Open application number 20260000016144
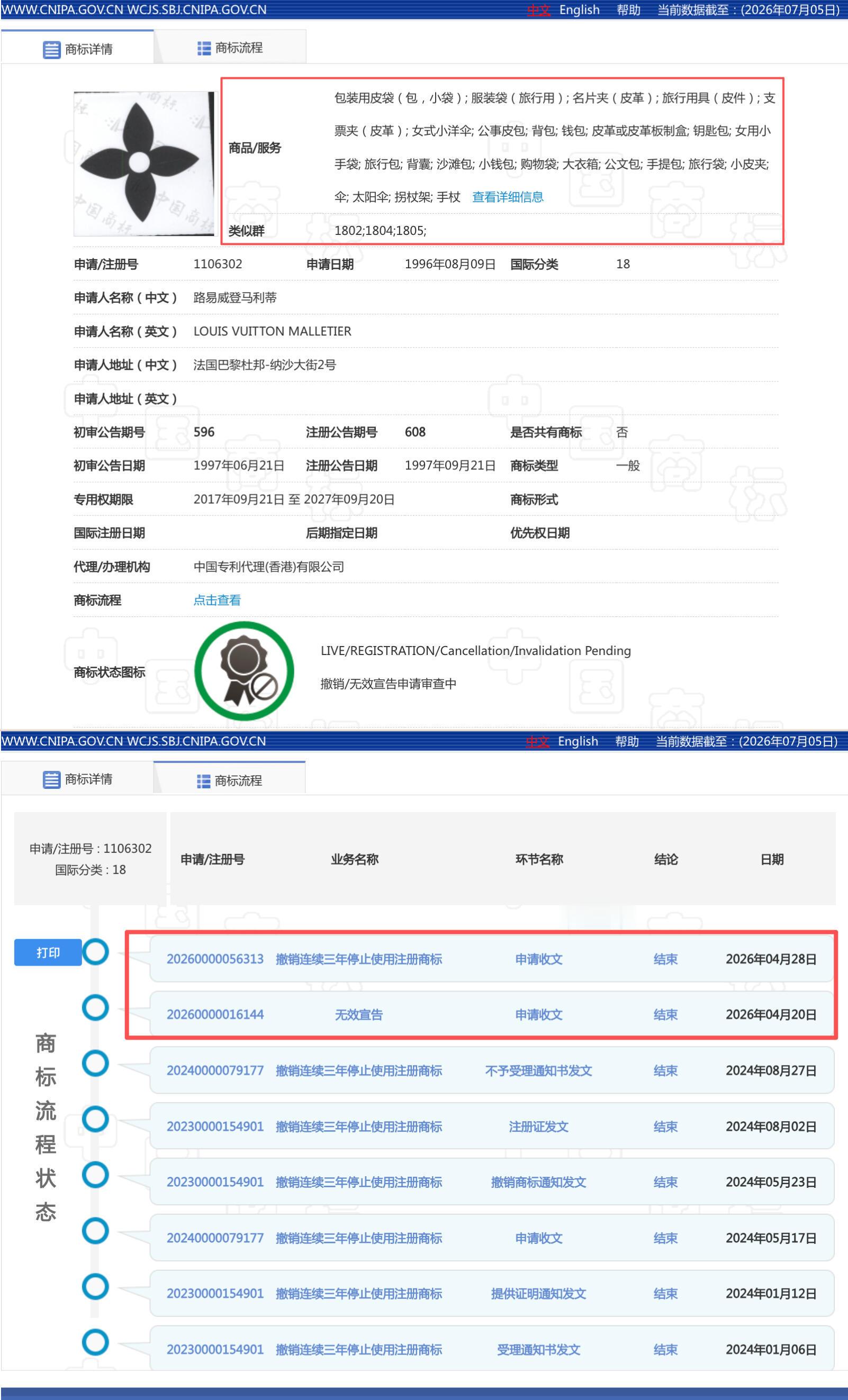The width and height of the screenshot is (848, 1400). coord(215,1014)
